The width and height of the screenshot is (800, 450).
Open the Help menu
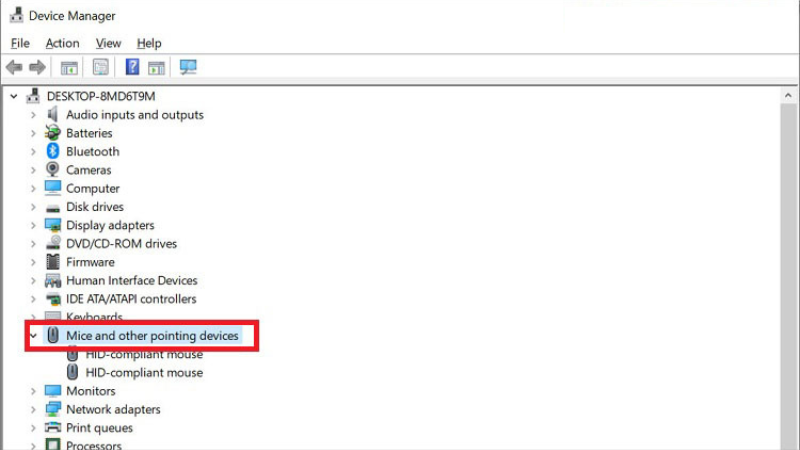click(149, 43)
